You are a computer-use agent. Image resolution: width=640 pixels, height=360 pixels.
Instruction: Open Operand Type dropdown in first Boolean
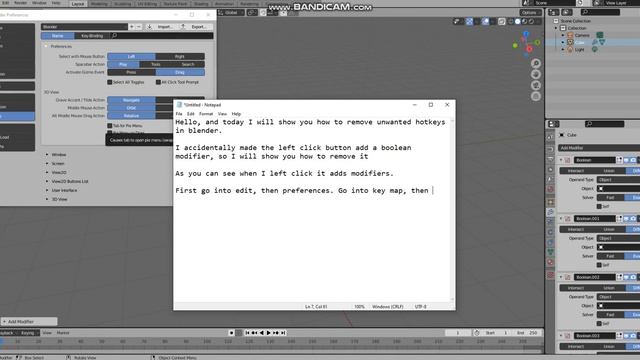(618, 180)
